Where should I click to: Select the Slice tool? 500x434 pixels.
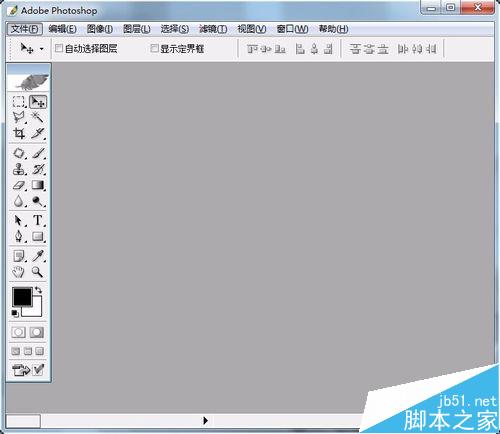[37, 133]
